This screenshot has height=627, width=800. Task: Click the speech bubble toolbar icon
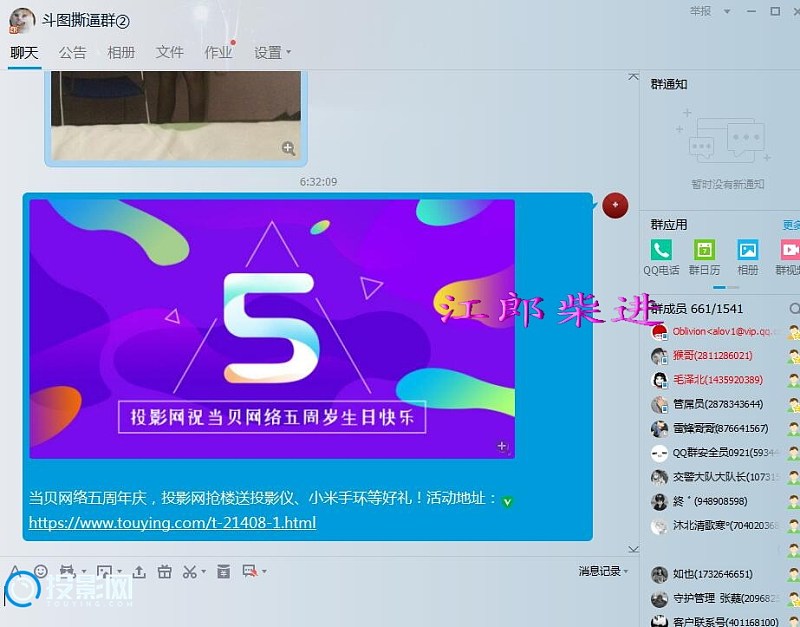click(250, 571)
